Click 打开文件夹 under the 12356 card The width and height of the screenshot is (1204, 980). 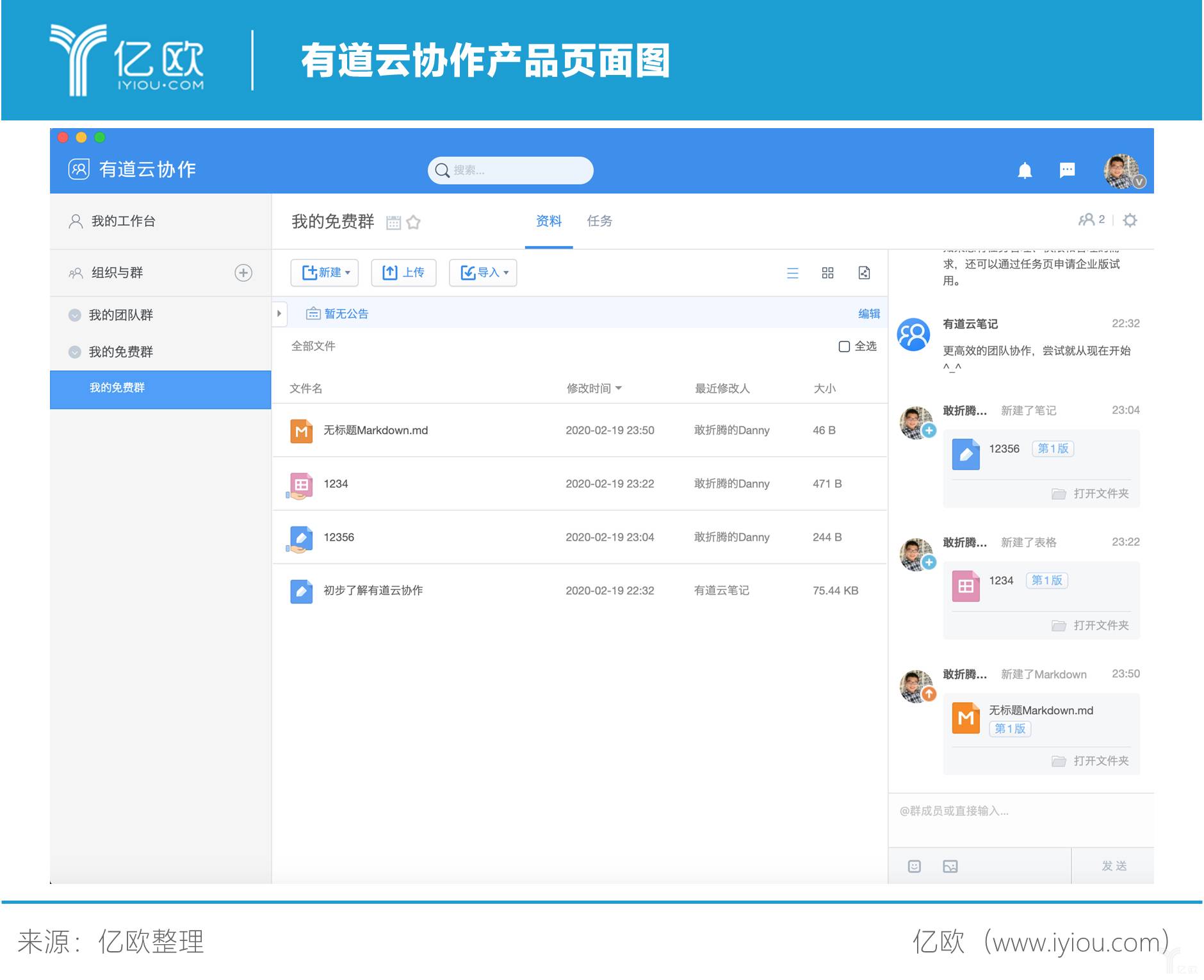[x=1091, y=494]
